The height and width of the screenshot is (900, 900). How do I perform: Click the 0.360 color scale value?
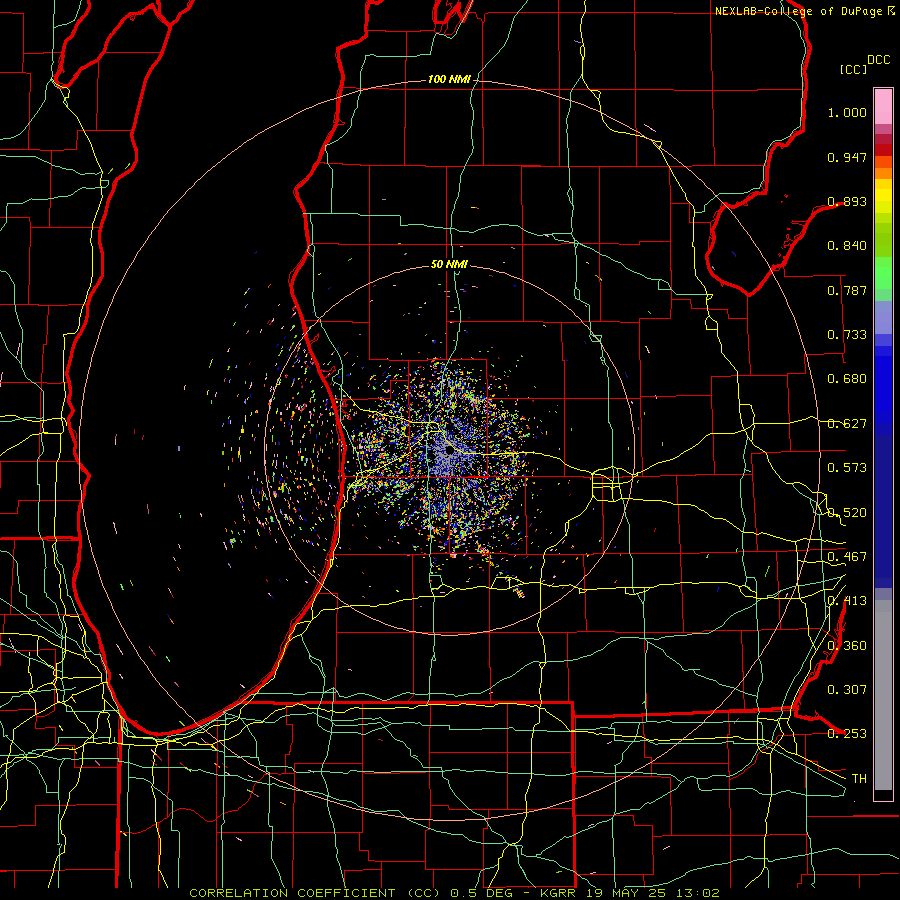[x=847, y=646]
